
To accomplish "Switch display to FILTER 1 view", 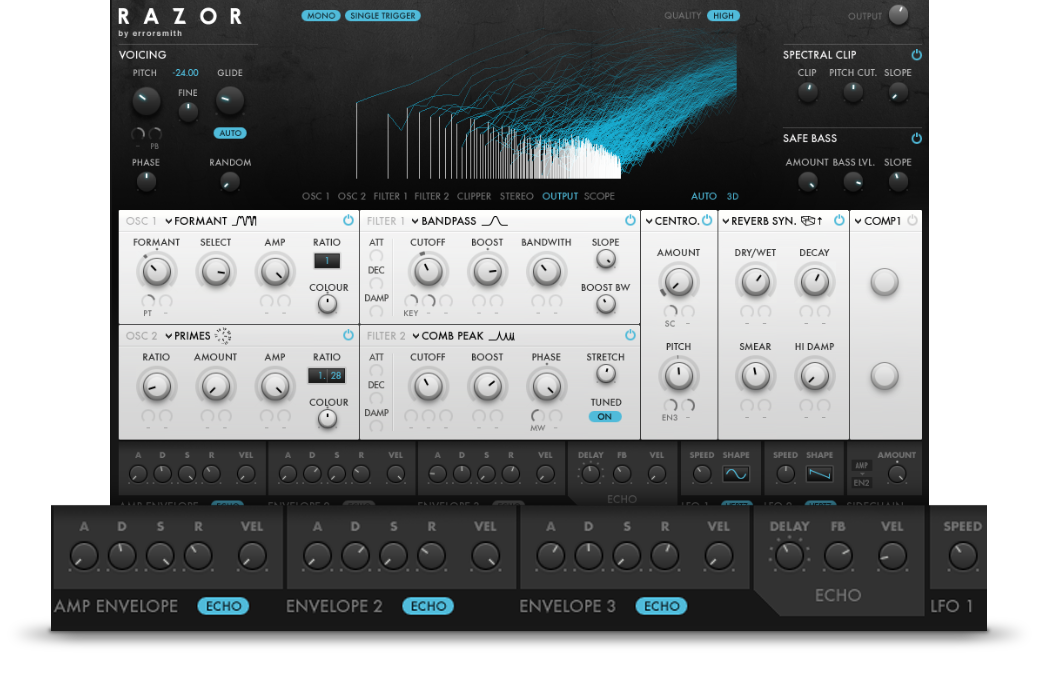I will (x=390, y=196).
